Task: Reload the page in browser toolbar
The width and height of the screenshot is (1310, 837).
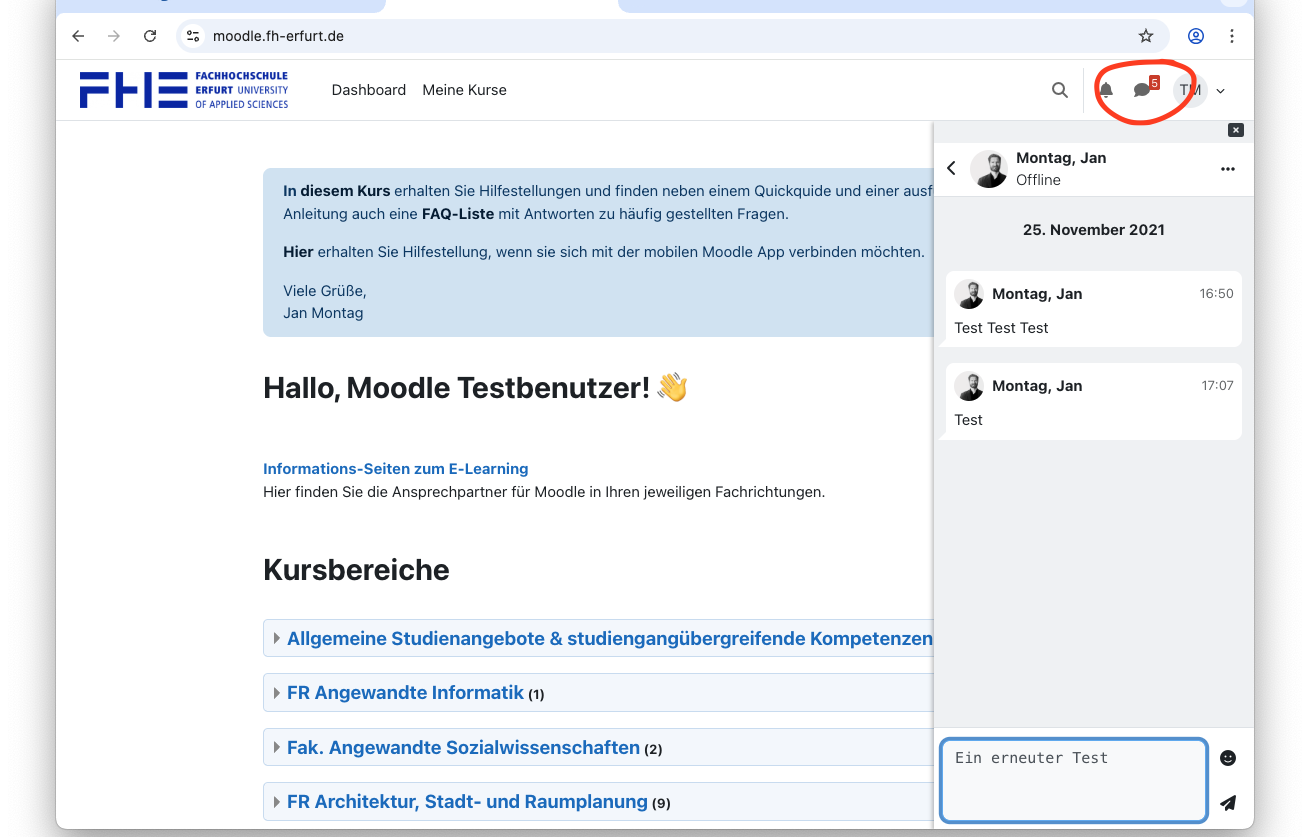Action: 150,36
